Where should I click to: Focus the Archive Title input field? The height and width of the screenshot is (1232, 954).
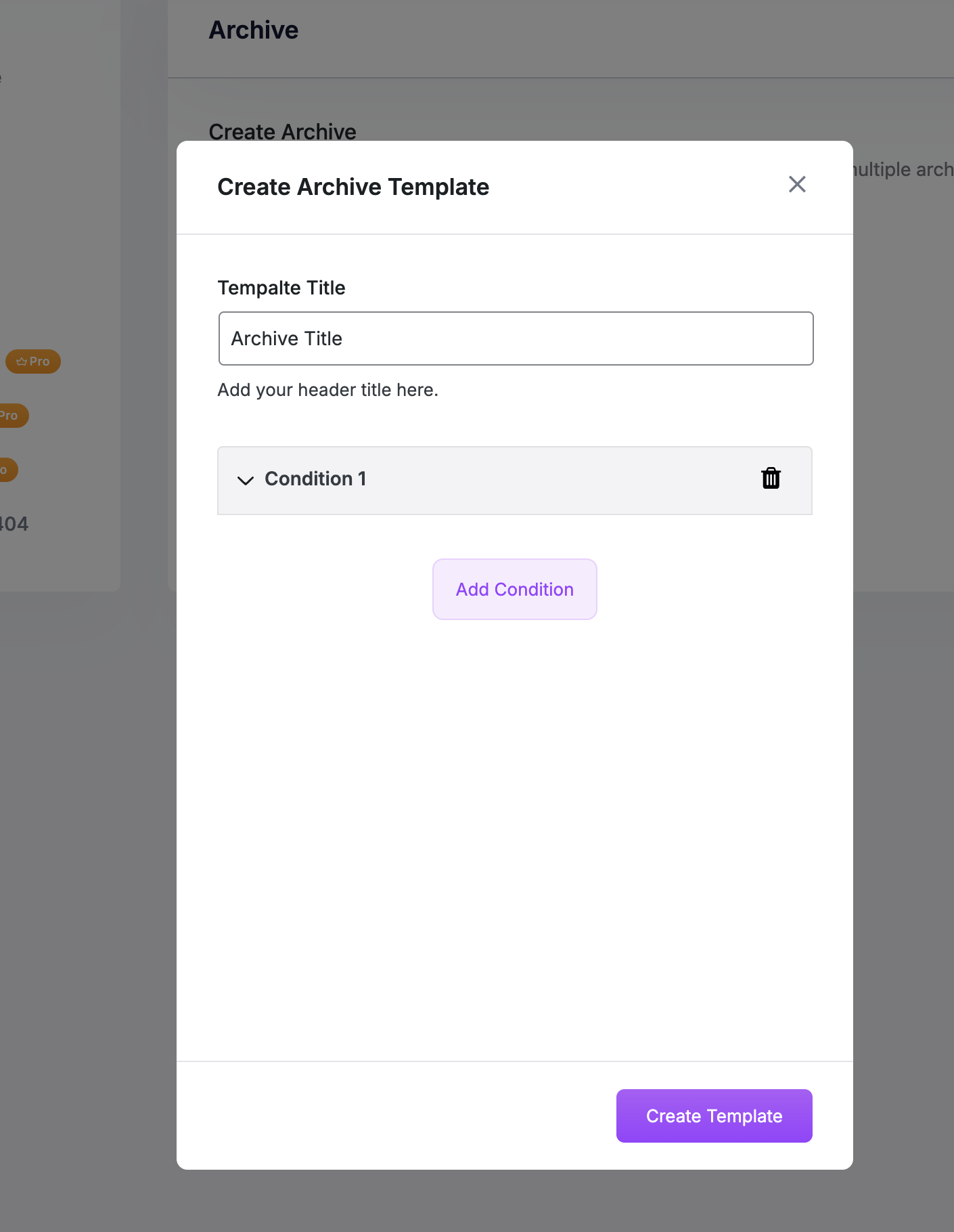click(516, 338)
